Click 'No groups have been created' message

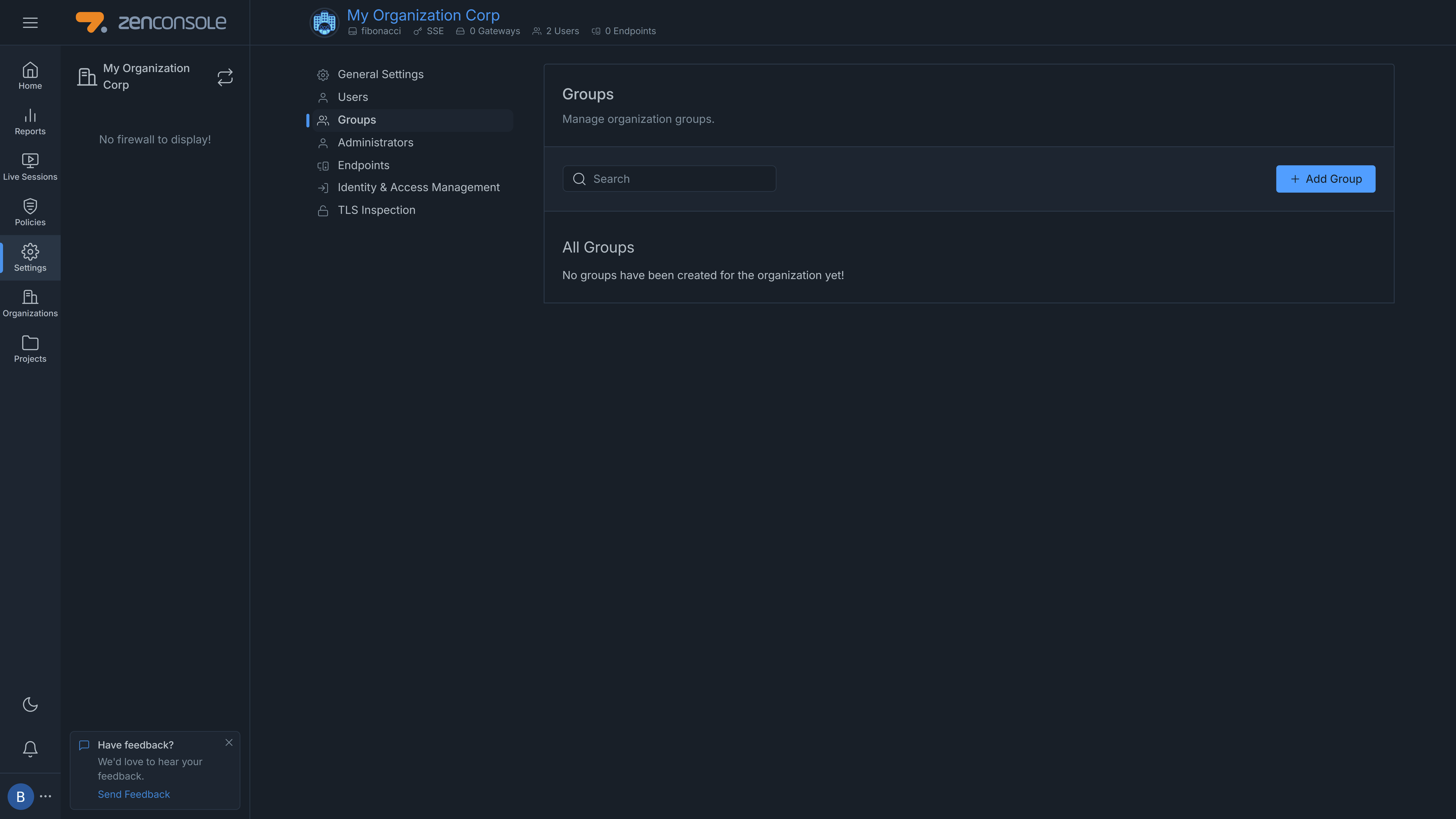(x=703, y=275)
